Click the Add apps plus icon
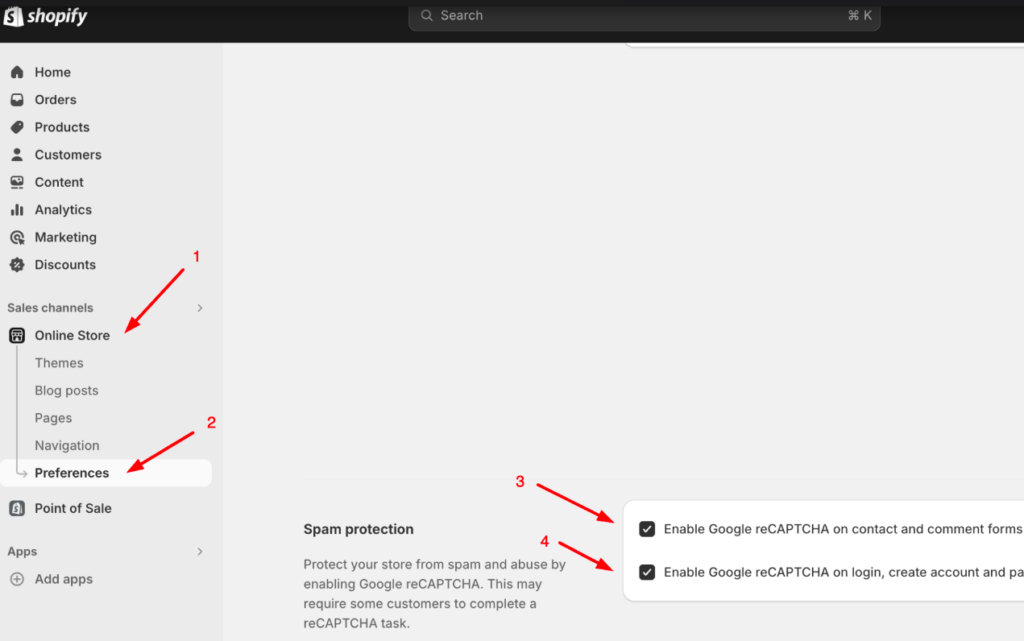This screenshot has width=1024, height=641. click(x=17, y=579)
